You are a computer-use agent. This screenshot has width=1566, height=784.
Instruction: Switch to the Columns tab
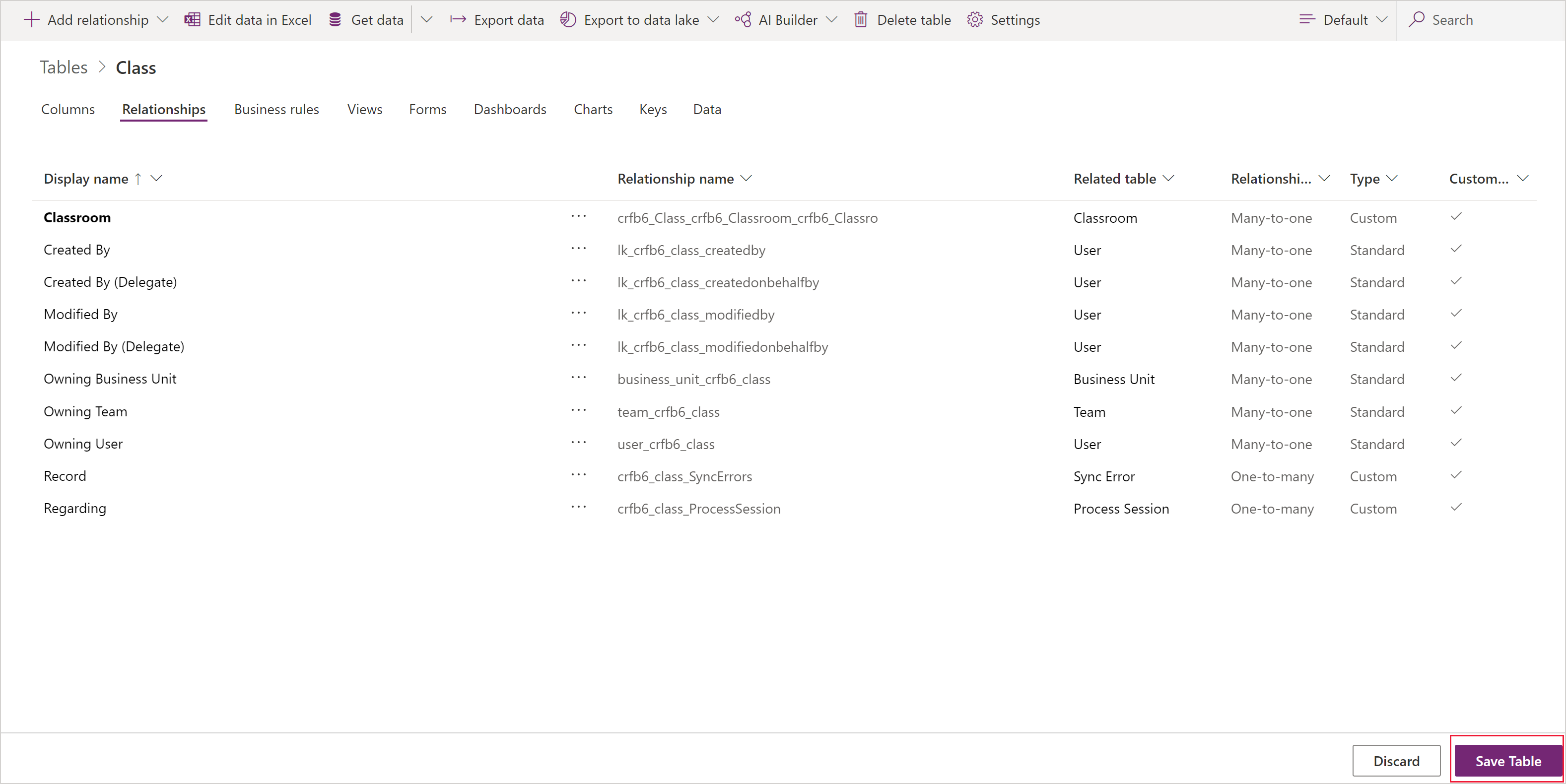point(68,110)
